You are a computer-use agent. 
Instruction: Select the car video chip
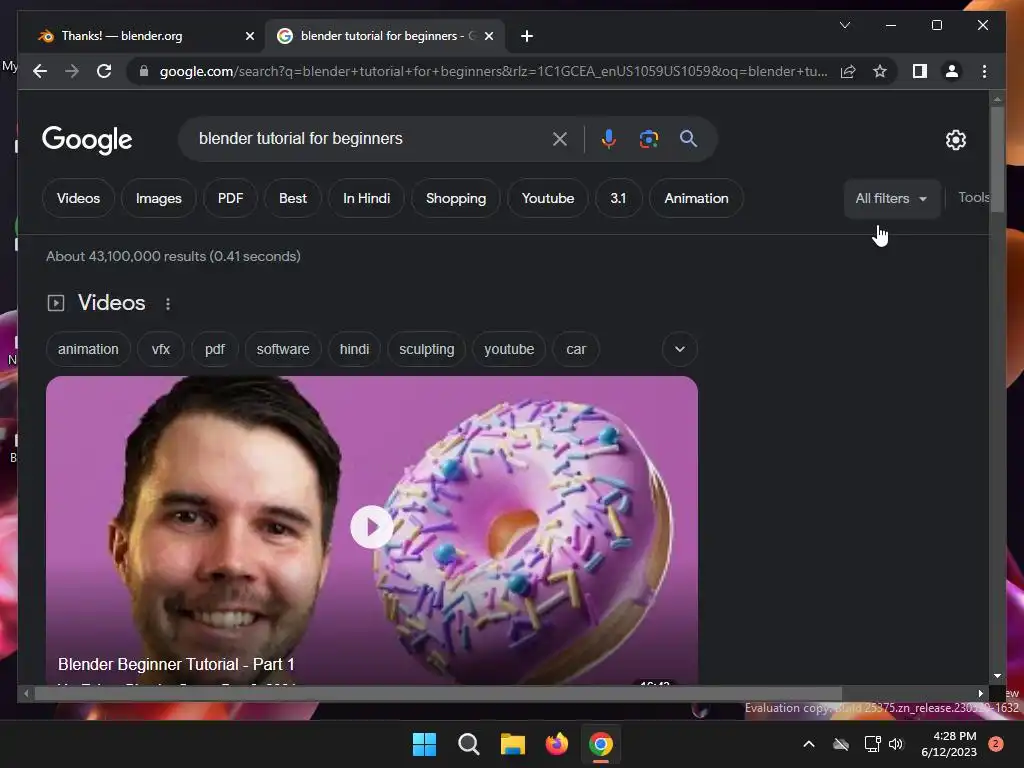[575, 349]
